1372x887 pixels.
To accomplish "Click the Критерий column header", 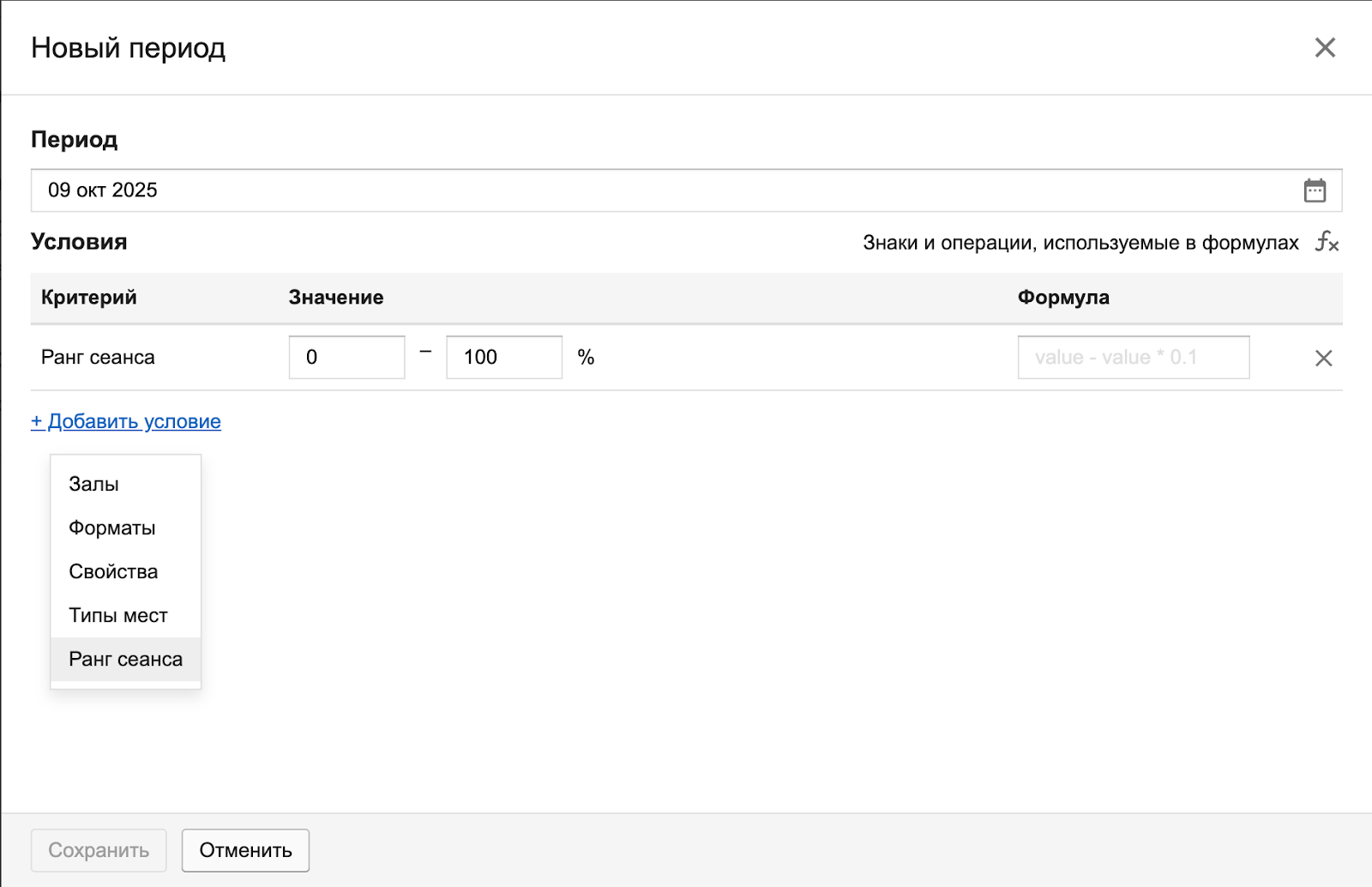I will (89, 298).
